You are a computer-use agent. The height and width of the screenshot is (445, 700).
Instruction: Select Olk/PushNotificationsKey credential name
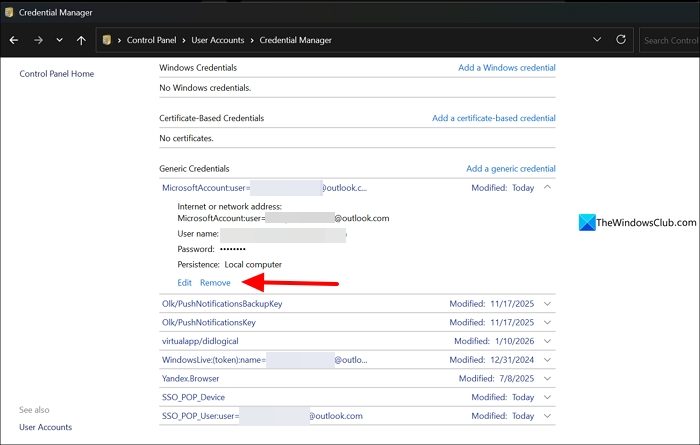click(208, 322)
